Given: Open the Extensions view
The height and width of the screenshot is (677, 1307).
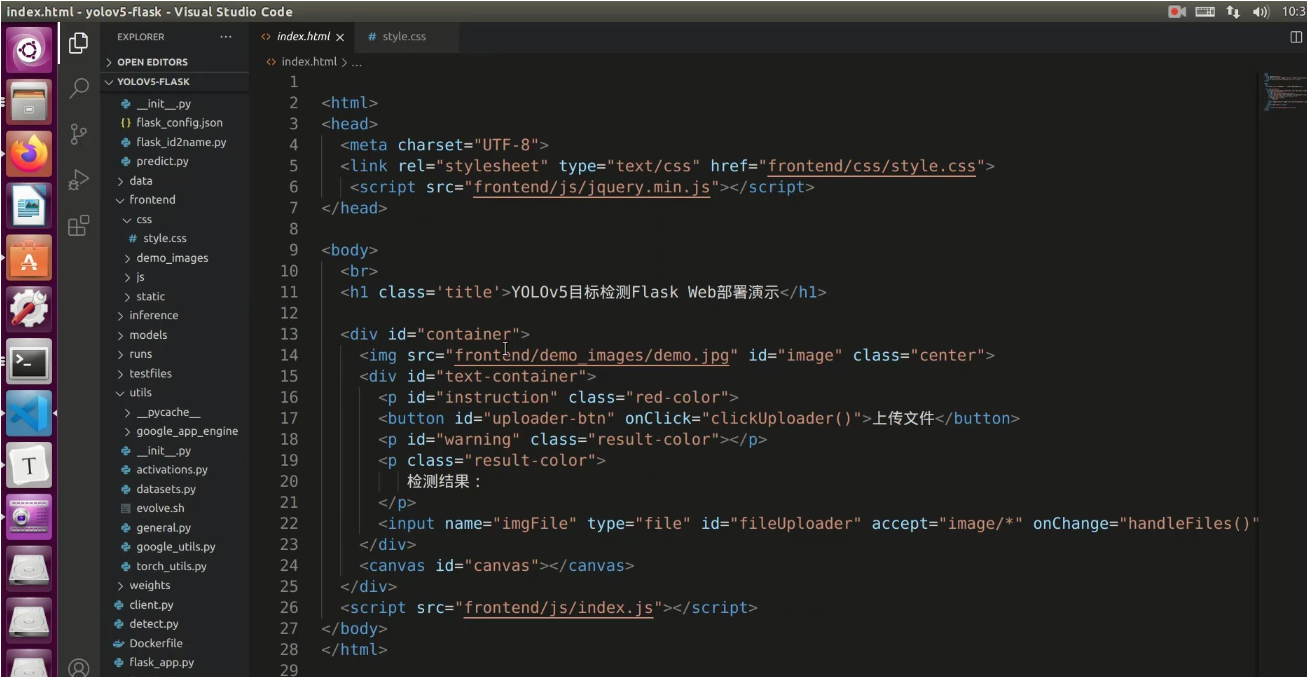Looking at the screenshot, I should (79, 226).
